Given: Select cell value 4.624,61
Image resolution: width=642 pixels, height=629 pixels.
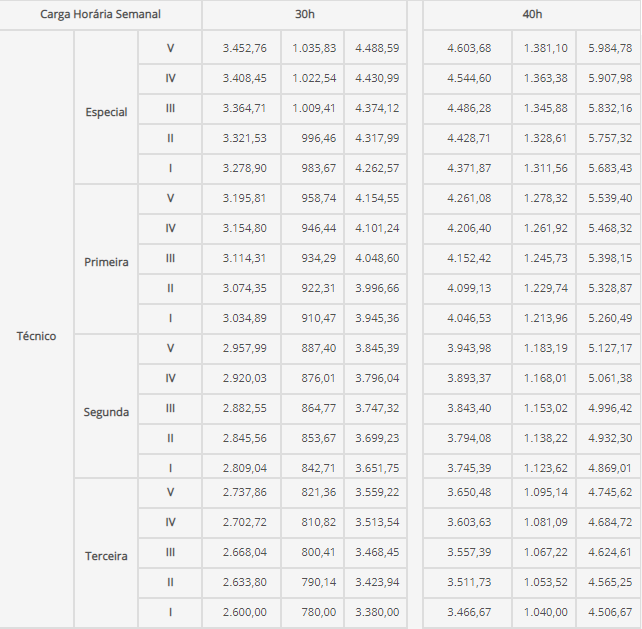Looking at the screenshot, I should (x=610, y=552).
